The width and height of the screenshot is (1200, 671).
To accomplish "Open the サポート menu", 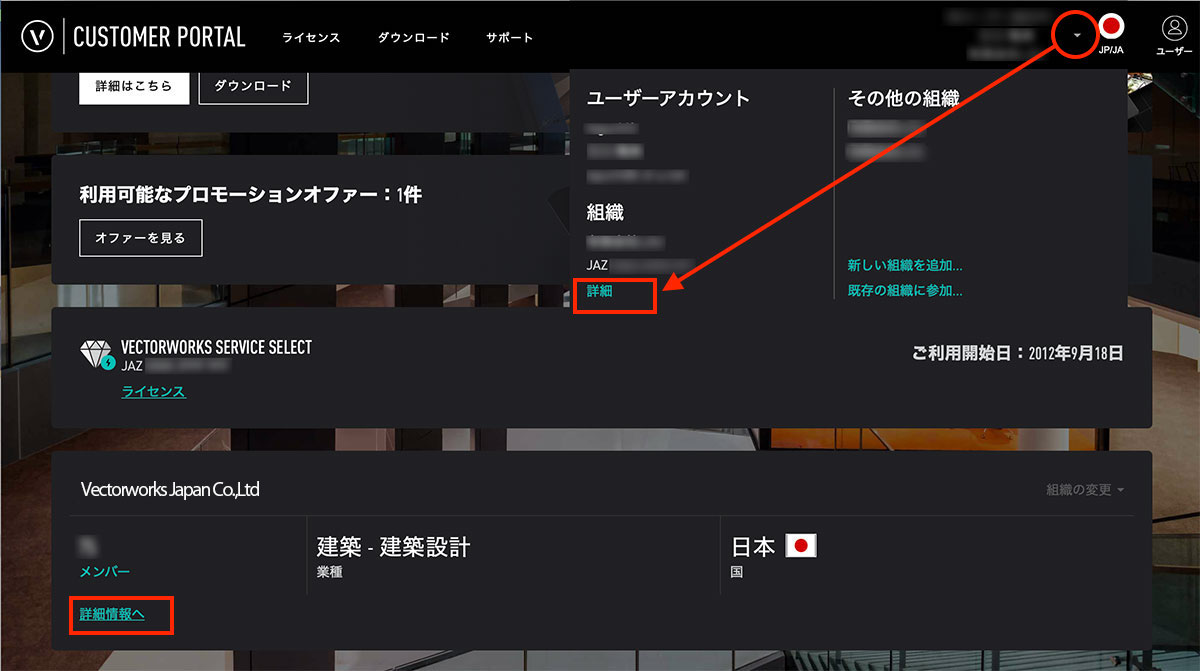I will (510, 38).
